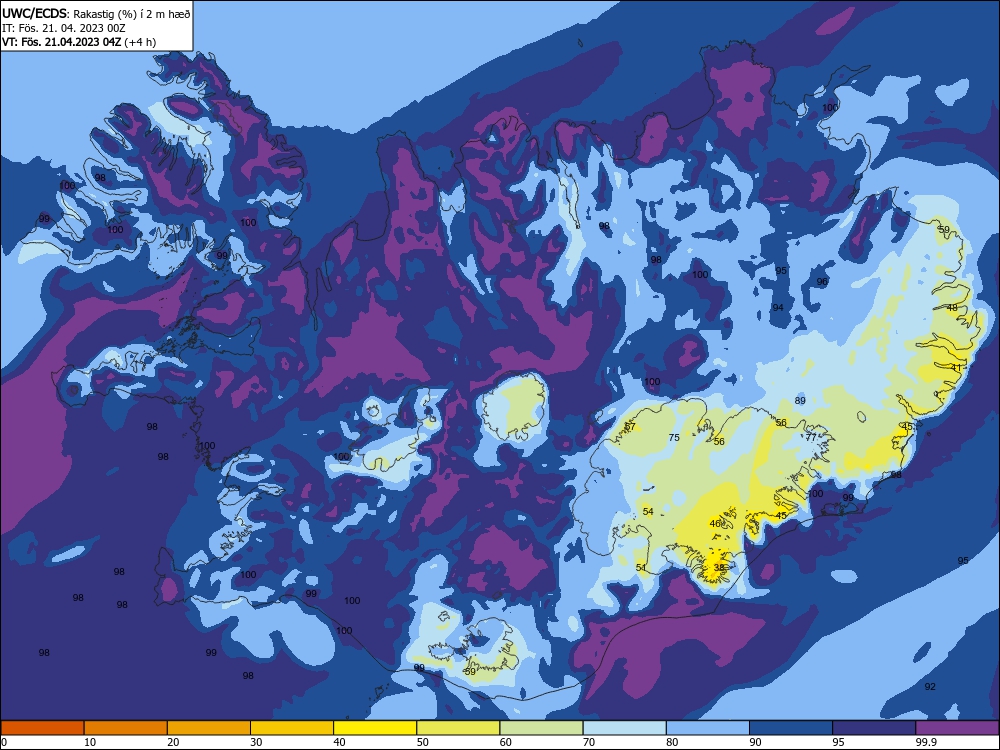Select the station reading 46
The width and height of the screenshot is (1000, 750).
click(716, 524)
